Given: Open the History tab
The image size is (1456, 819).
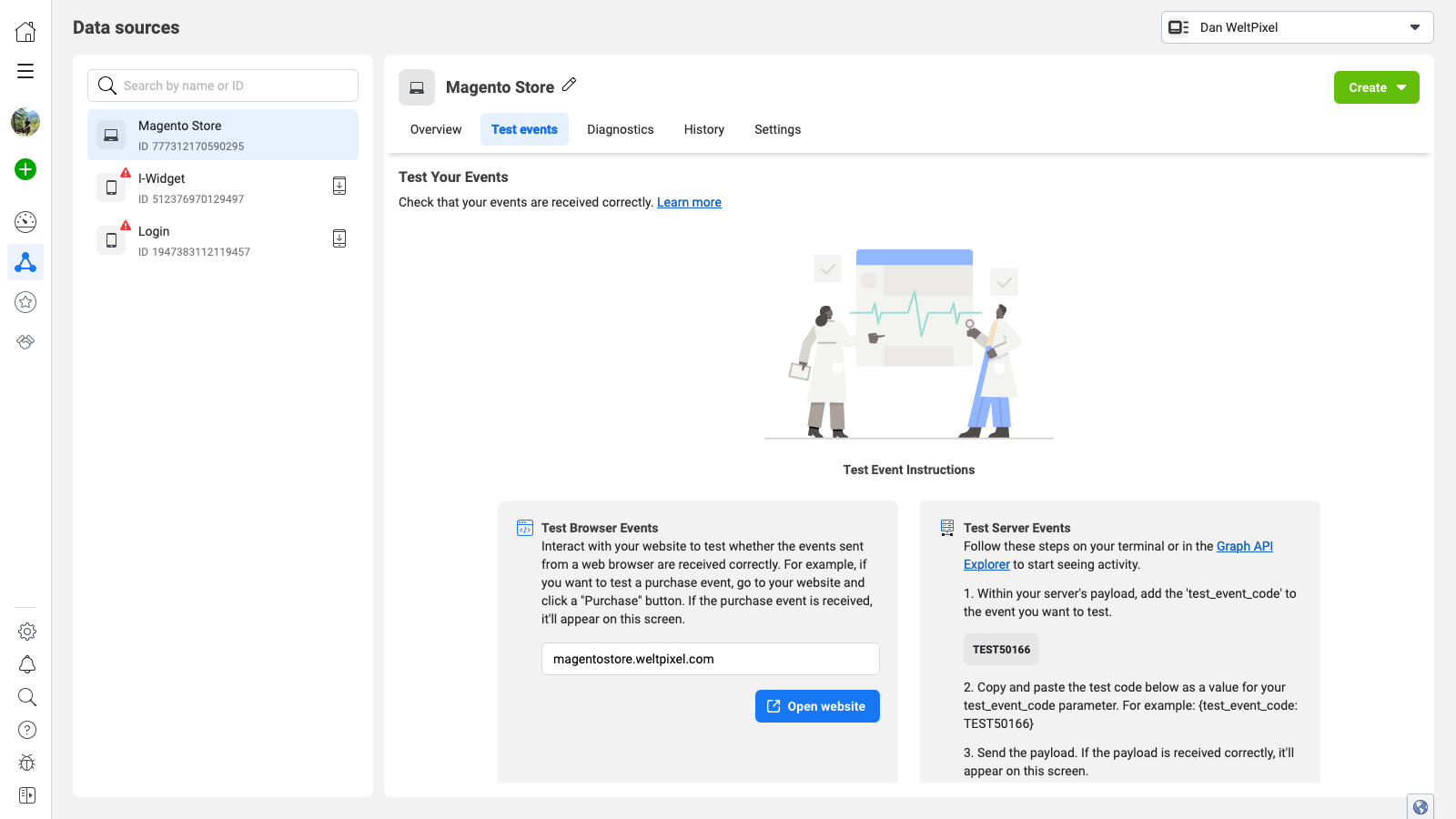Looking at the screenshot, I should [704, 129].
